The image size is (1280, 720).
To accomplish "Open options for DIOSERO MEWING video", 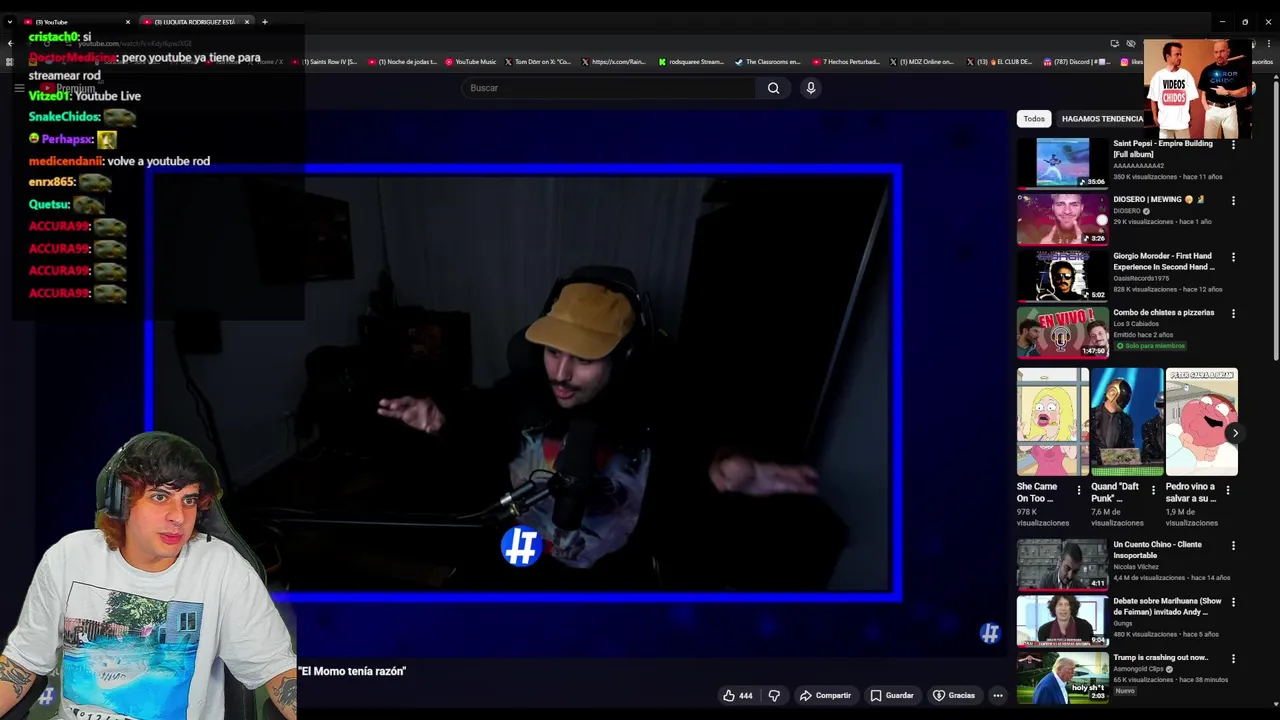I will click(1233, 201).
